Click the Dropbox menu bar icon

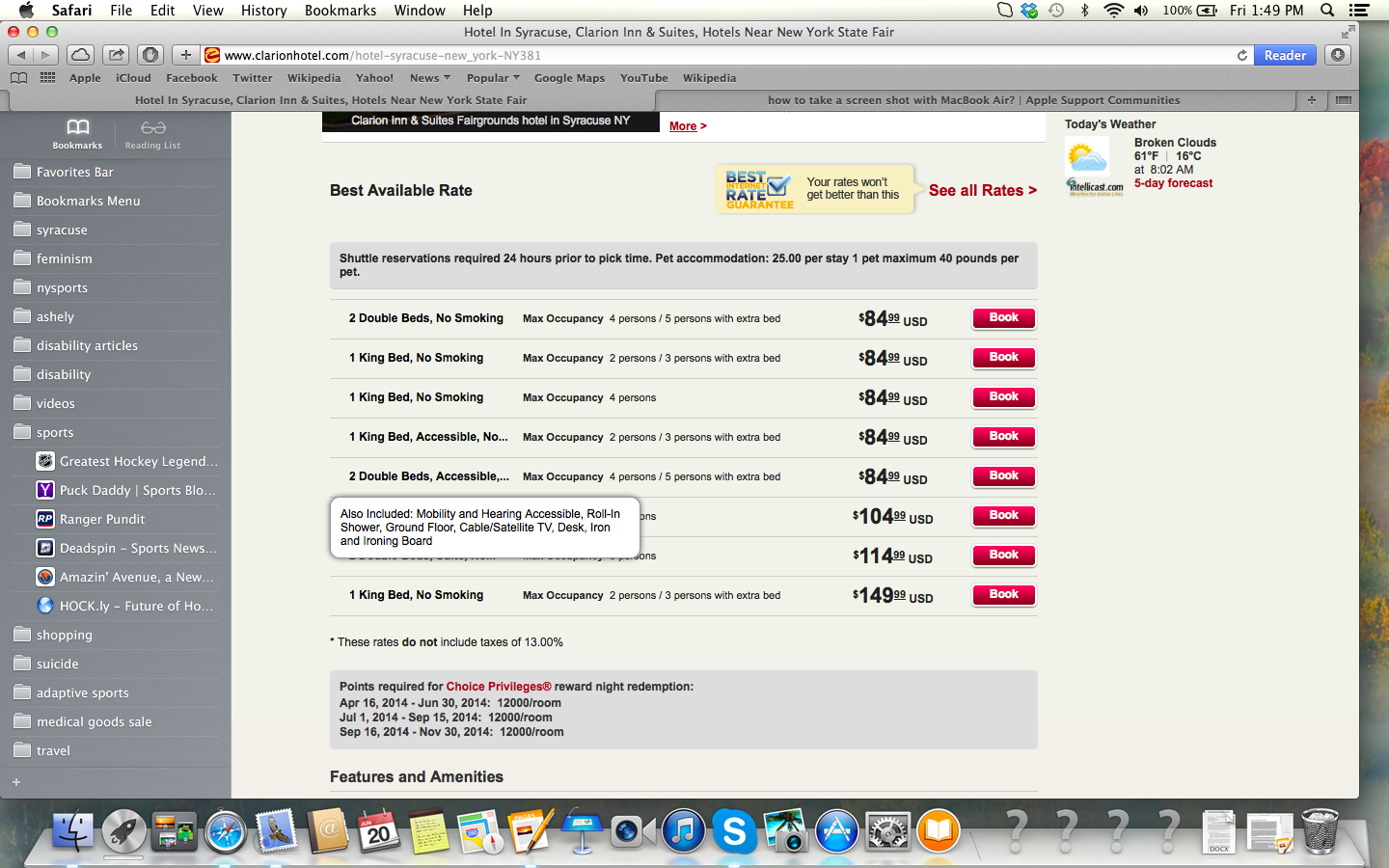click(1030, 11)
